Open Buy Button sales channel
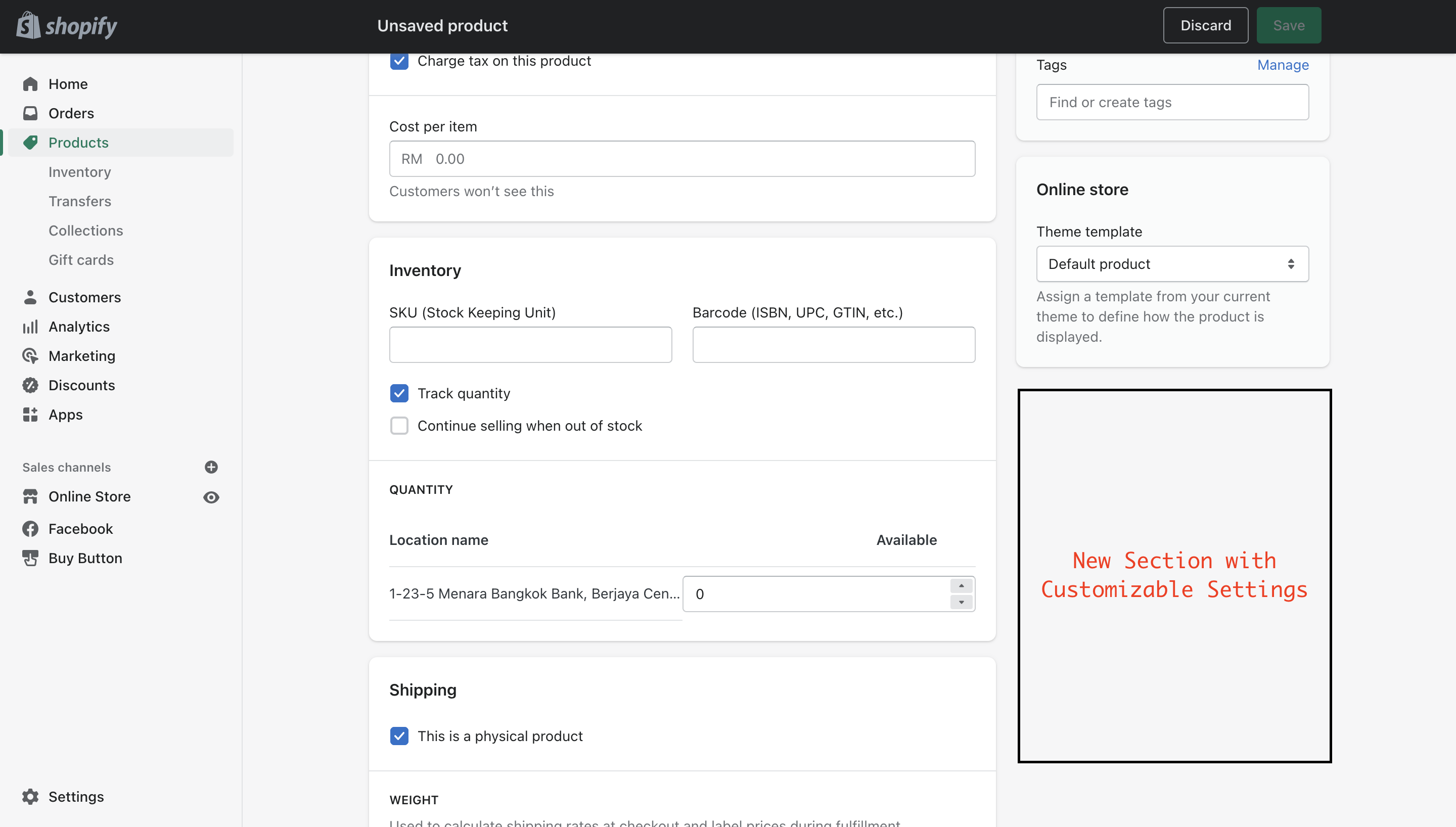This screenshot has width=1456, height=827. pos(85,558)
